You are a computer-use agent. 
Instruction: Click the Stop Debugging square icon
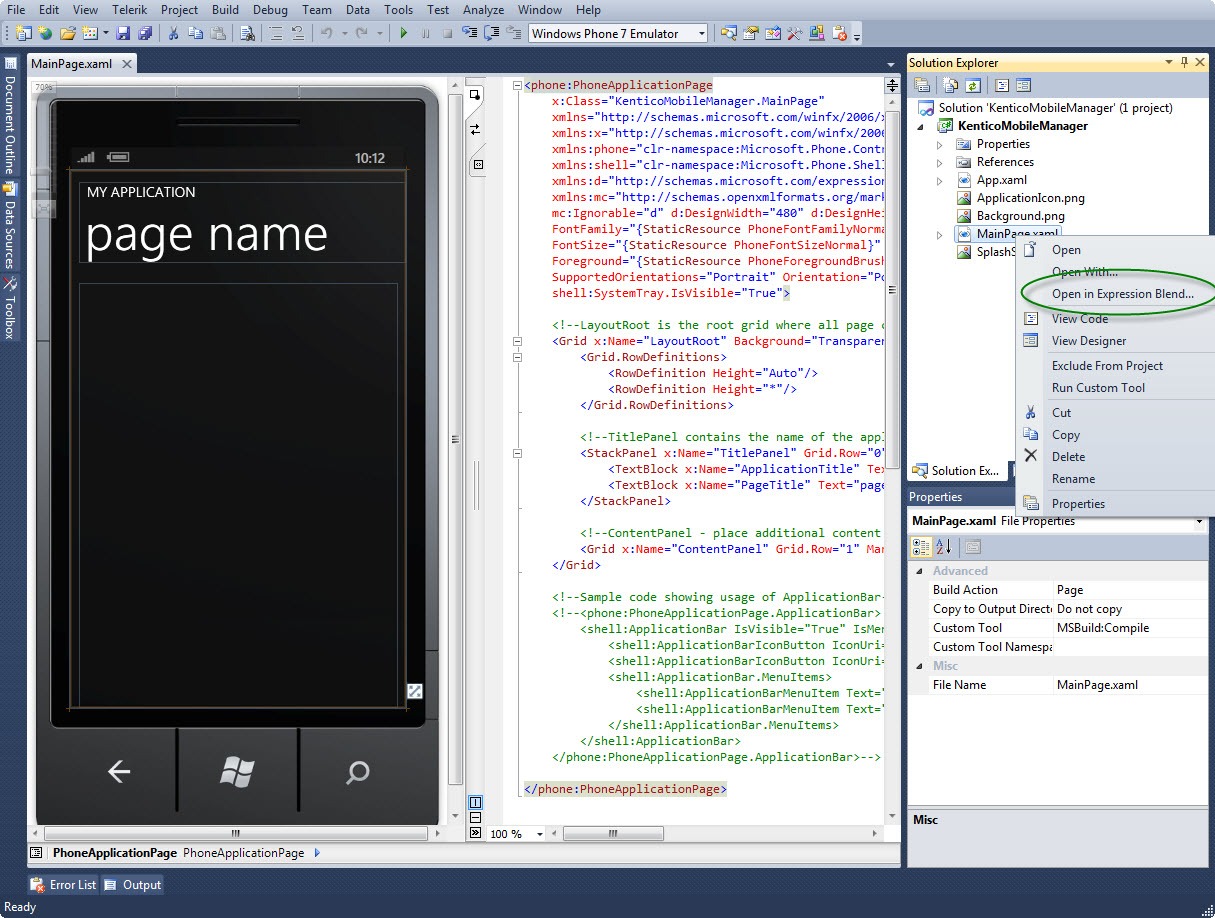(448, 33)
